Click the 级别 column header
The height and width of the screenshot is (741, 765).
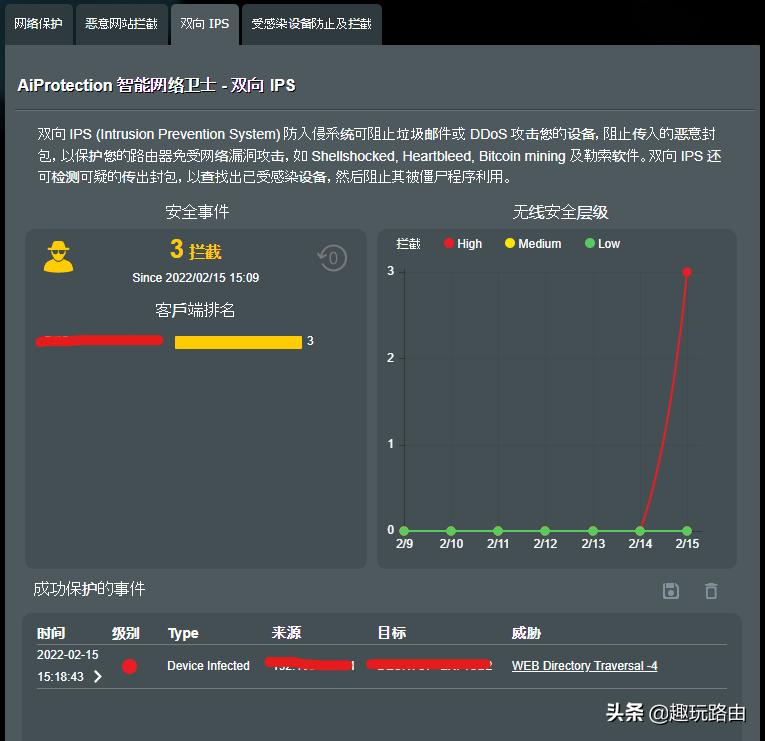tap(125, 633)
